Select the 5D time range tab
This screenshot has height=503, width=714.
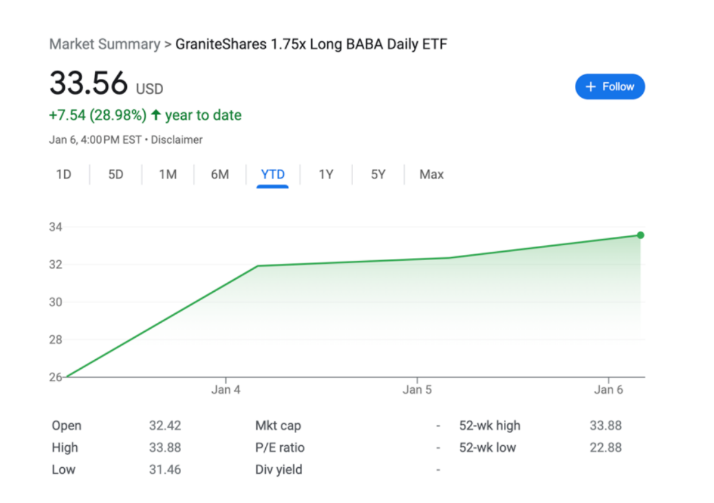click(116, 174)
